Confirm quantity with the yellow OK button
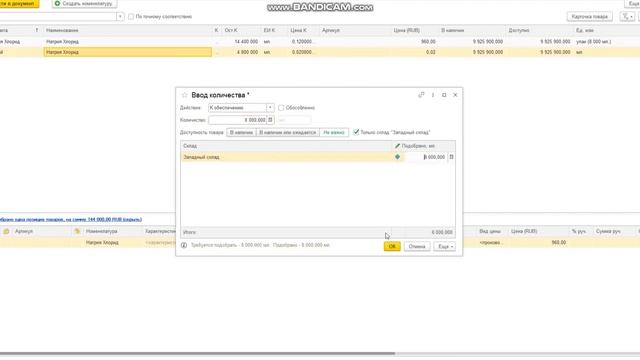The height and width of the screenshot is (360, 640). (x=392, y=247)
